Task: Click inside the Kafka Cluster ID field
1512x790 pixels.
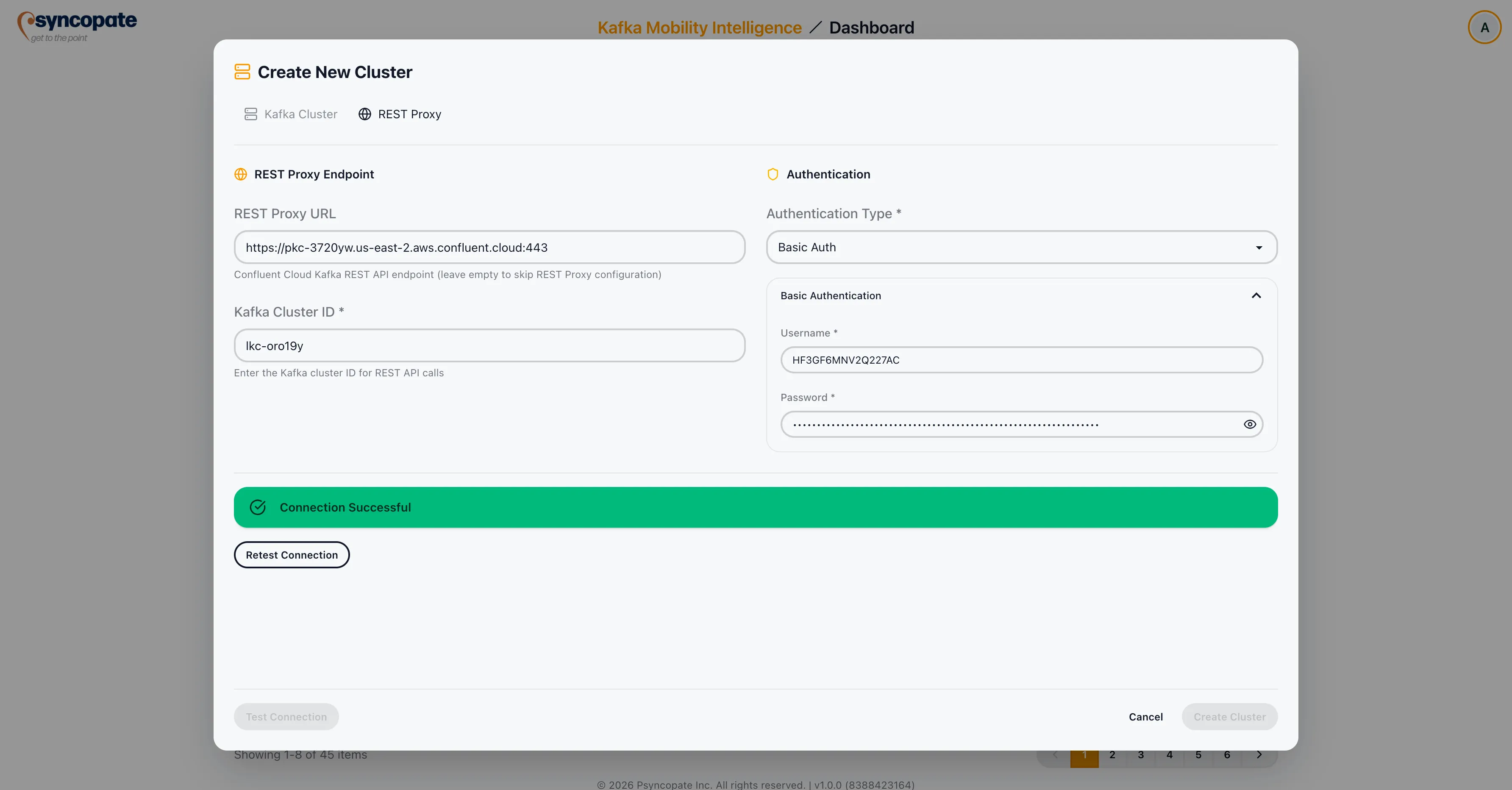Action: 489,346
